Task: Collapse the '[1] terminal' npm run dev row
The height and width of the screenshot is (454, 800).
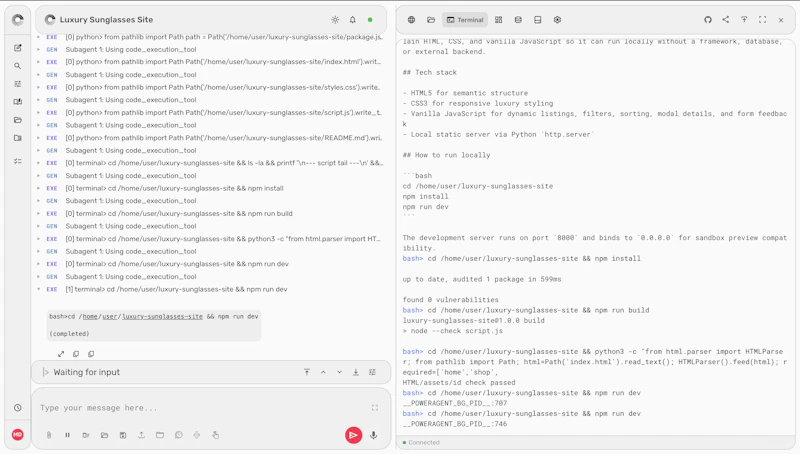Action: click(x=209, y=289)
